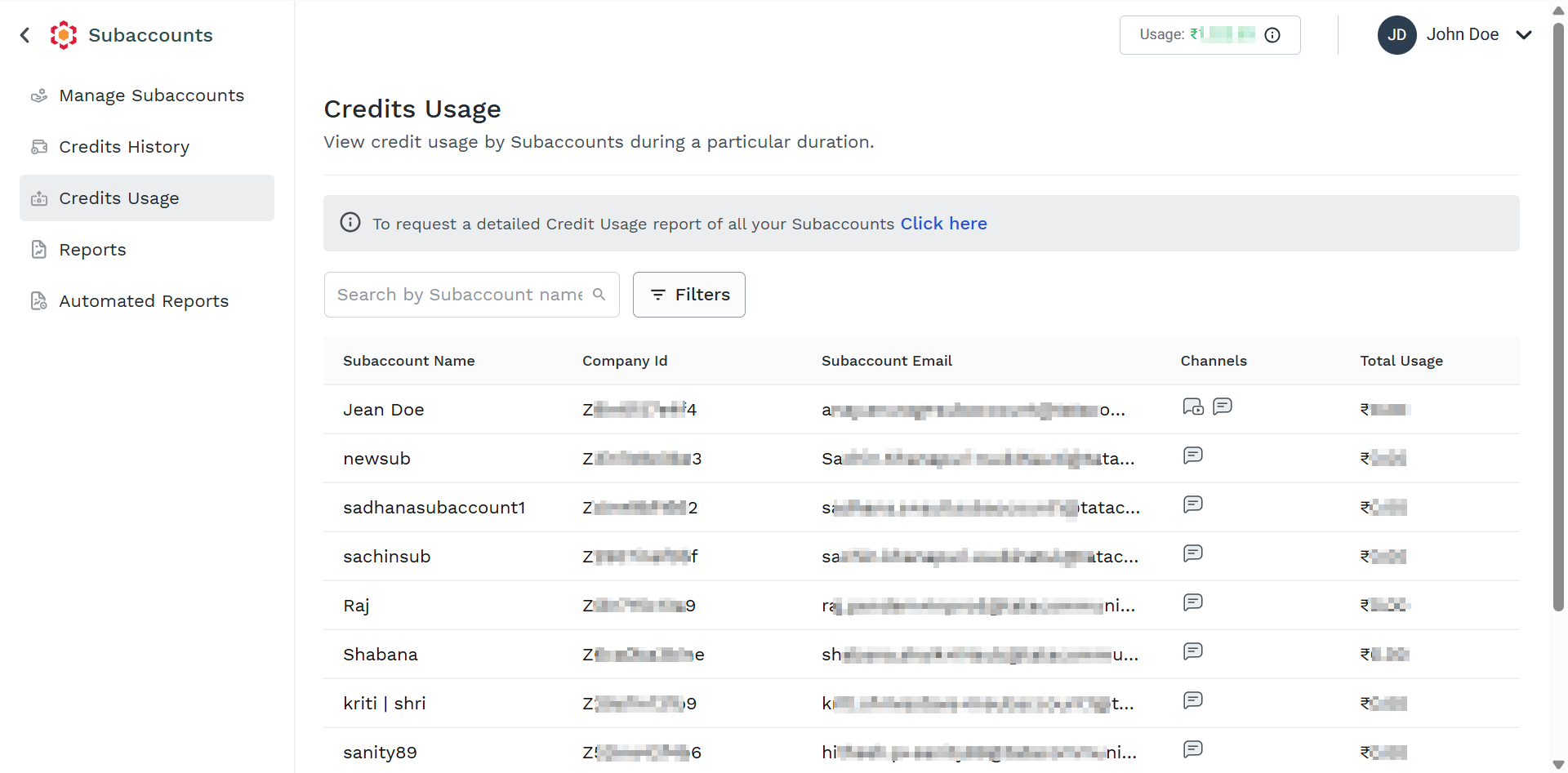This screenshot has height=773, width=1568.
Task: Select the Raj row name
Action: pos(356,606)
